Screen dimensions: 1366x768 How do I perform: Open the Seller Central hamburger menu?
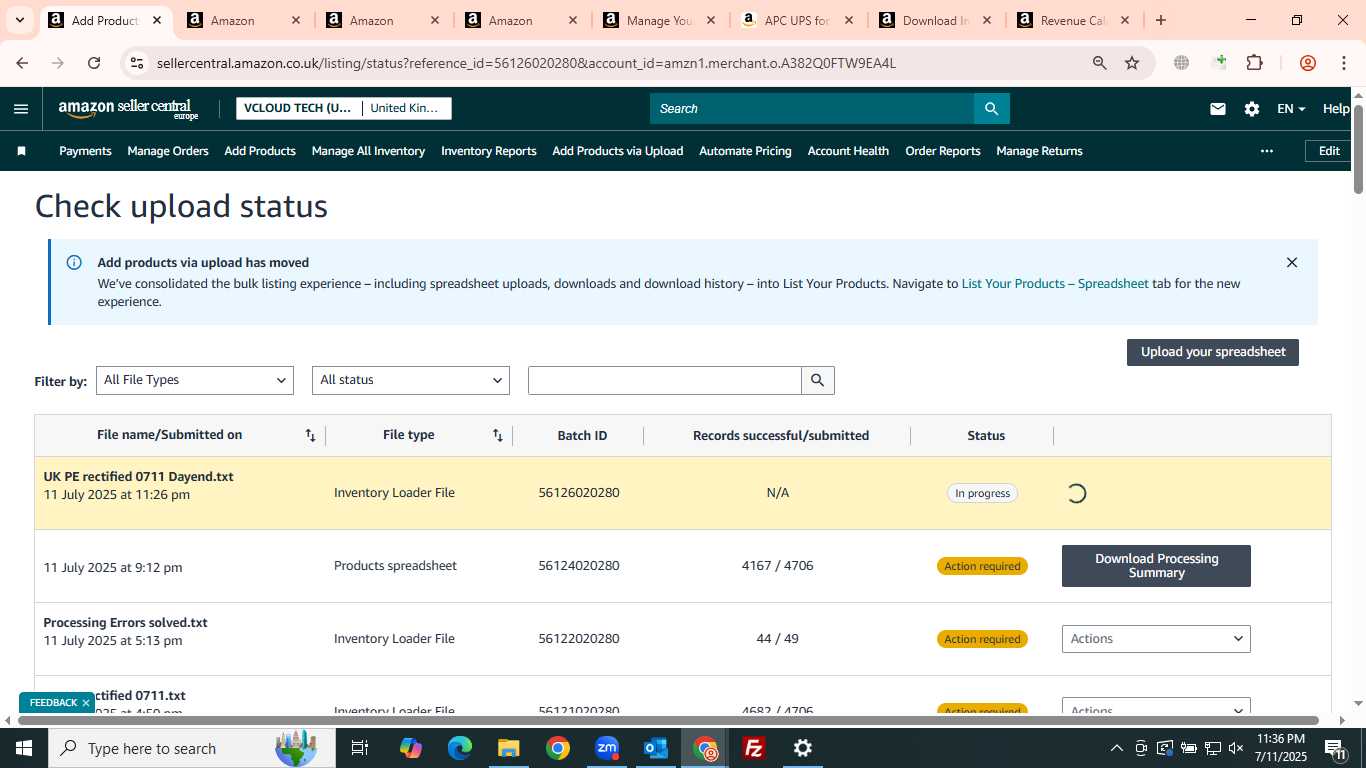click(x=21, y=109)
